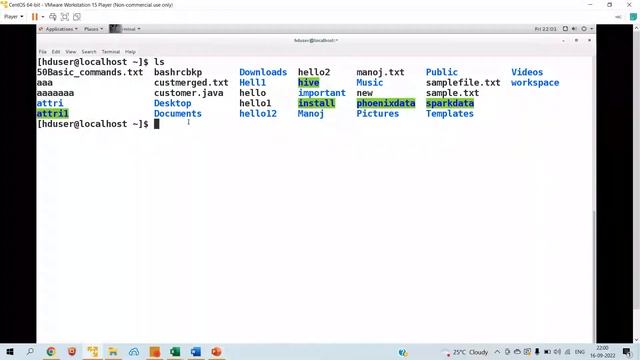Open Windows search from the taskbar

30,352
